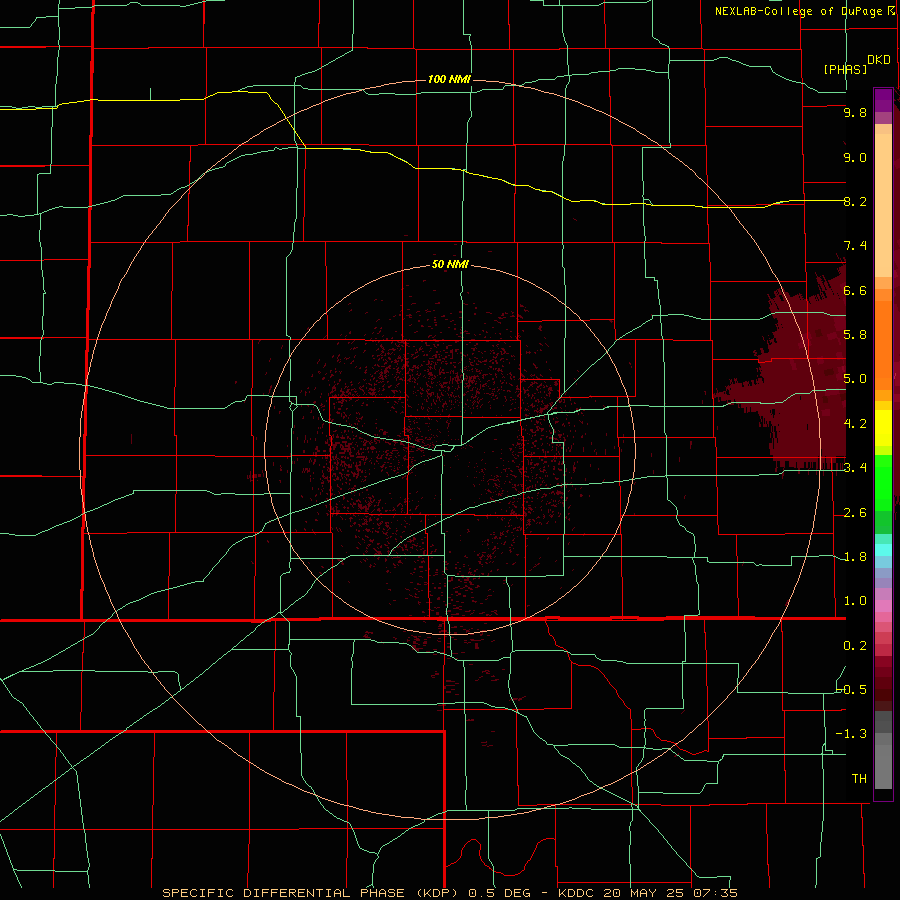
Task: Click the 0.2 color scale value
Action: [x=855, y=645]
